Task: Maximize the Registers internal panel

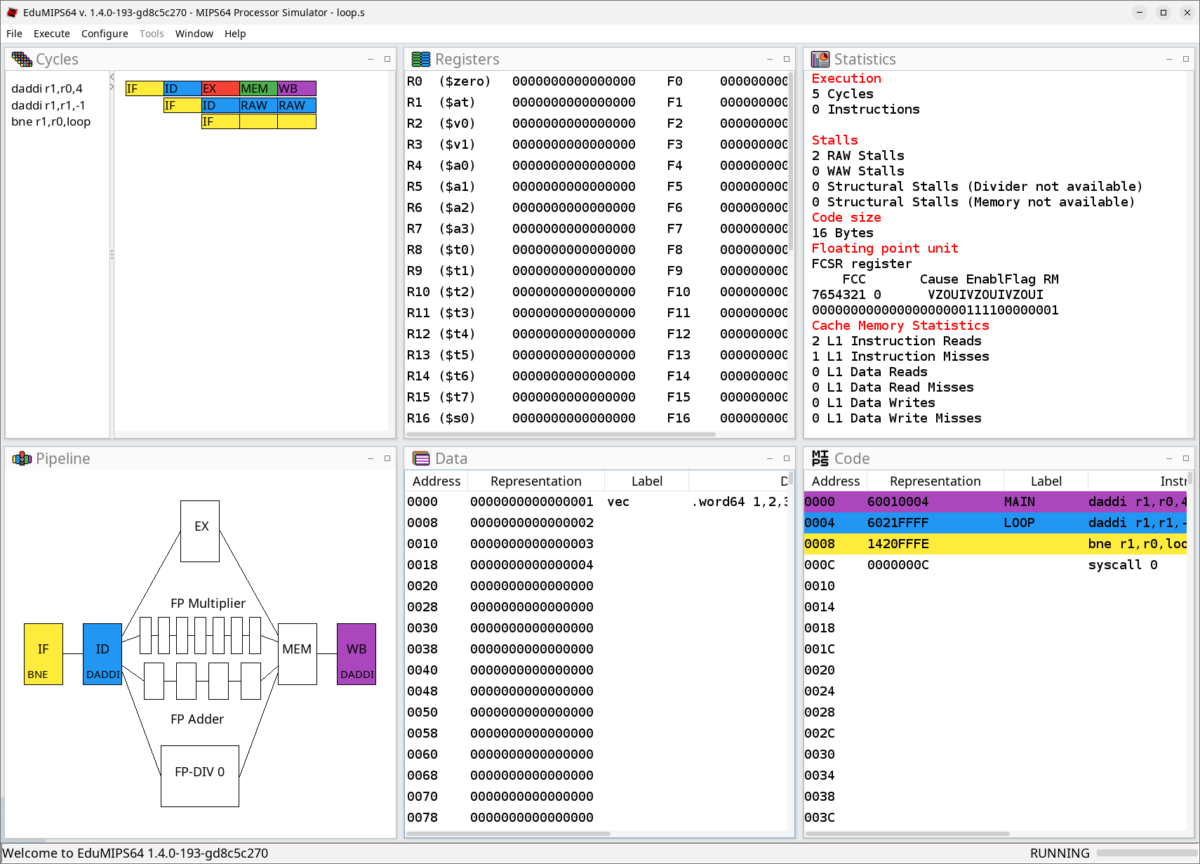Action: 787,59
